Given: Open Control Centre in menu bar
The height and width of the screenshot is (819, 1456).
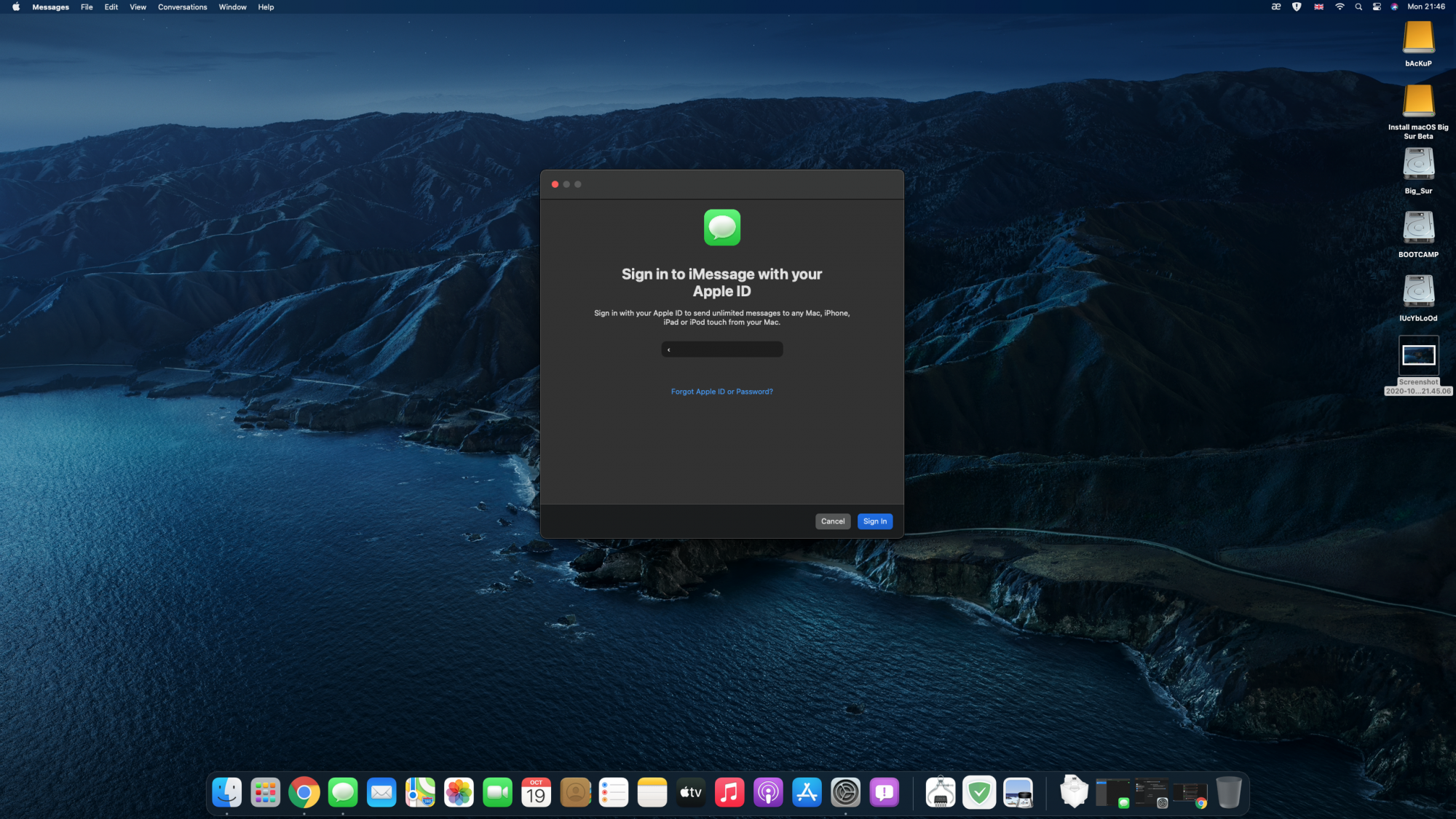Looking at the screenshot, I should click(1377, 7).
